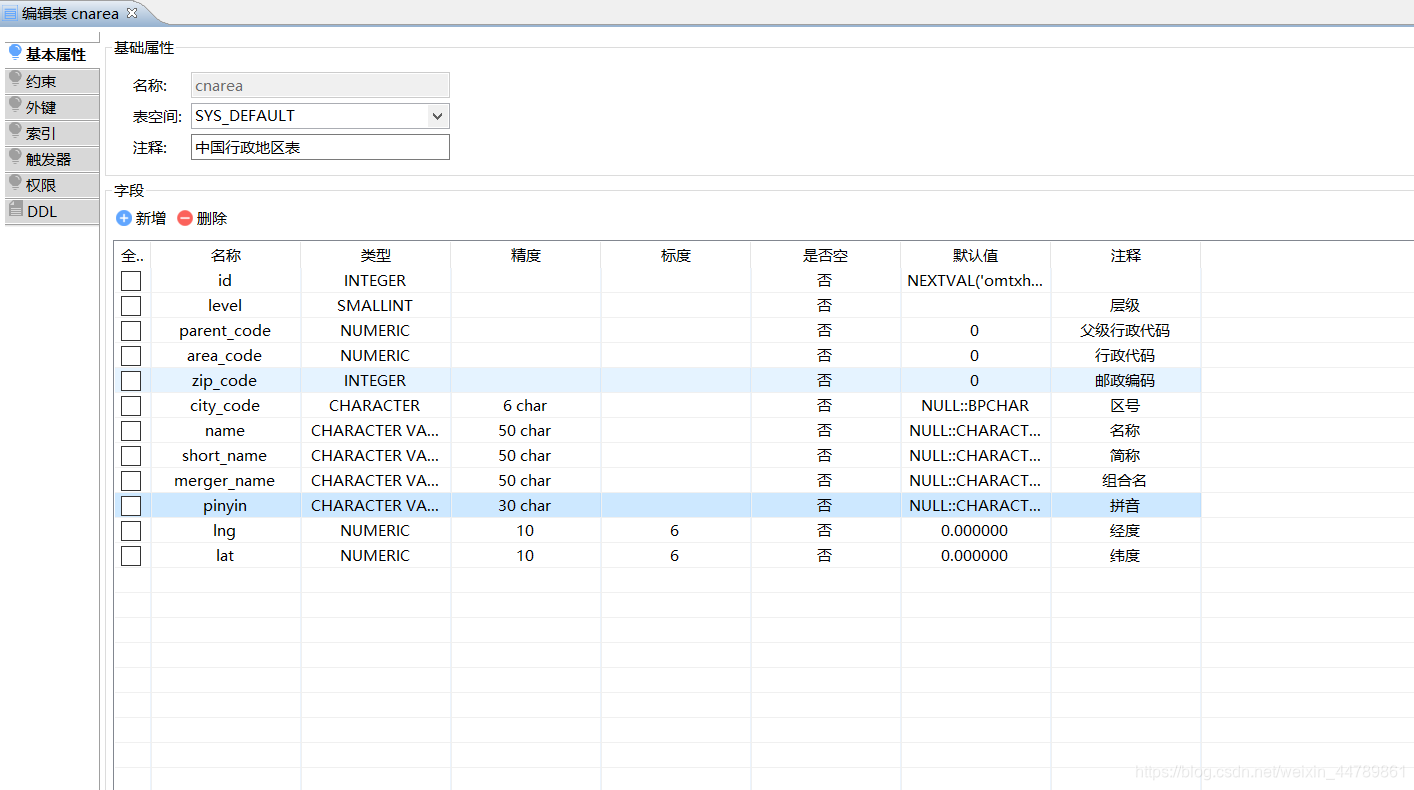Open the 基本属性 section tab

pyautogui.click(x=52, y=54)
